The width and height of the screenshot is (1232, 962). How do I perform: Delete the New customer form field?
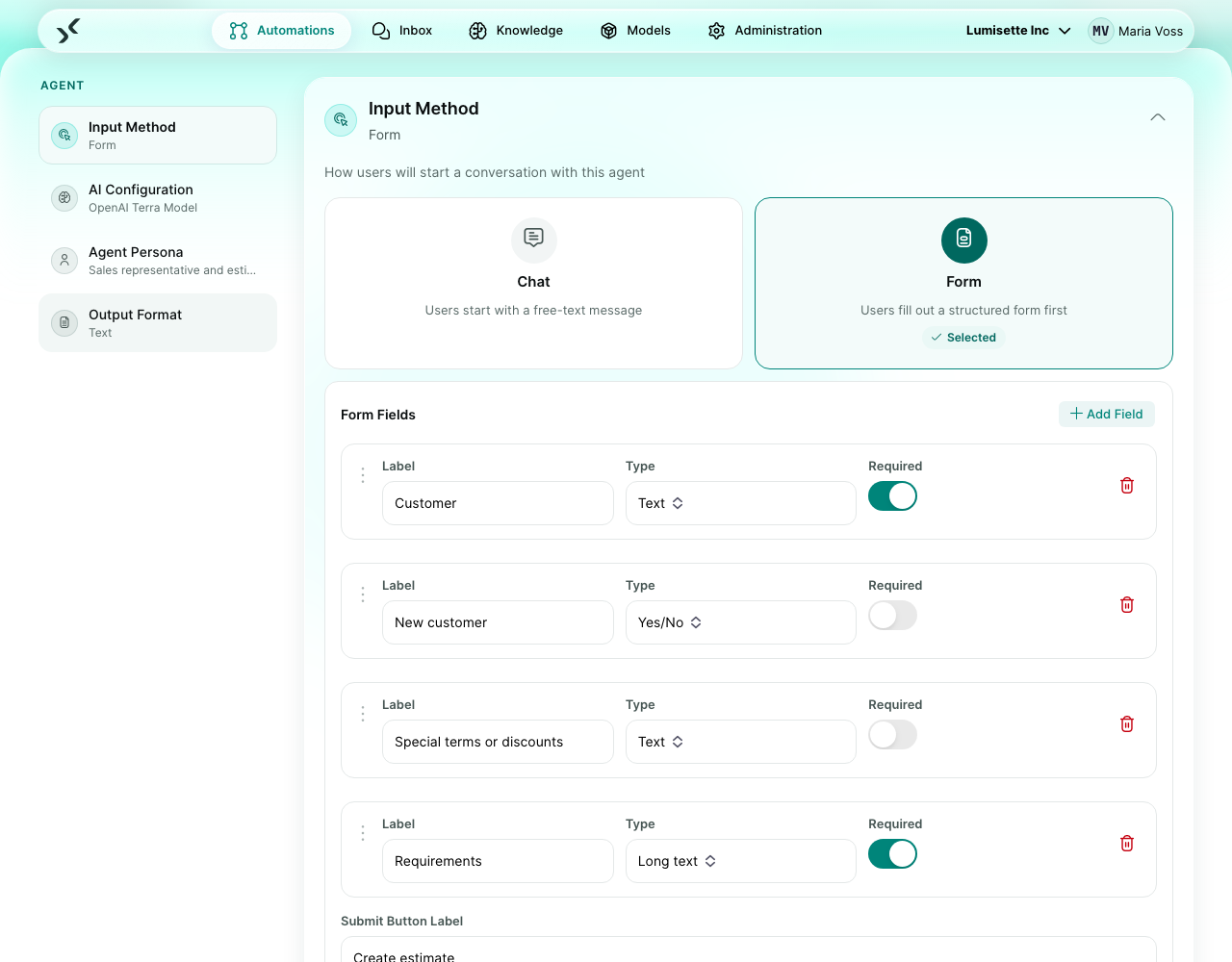[x=1127, y=605]
